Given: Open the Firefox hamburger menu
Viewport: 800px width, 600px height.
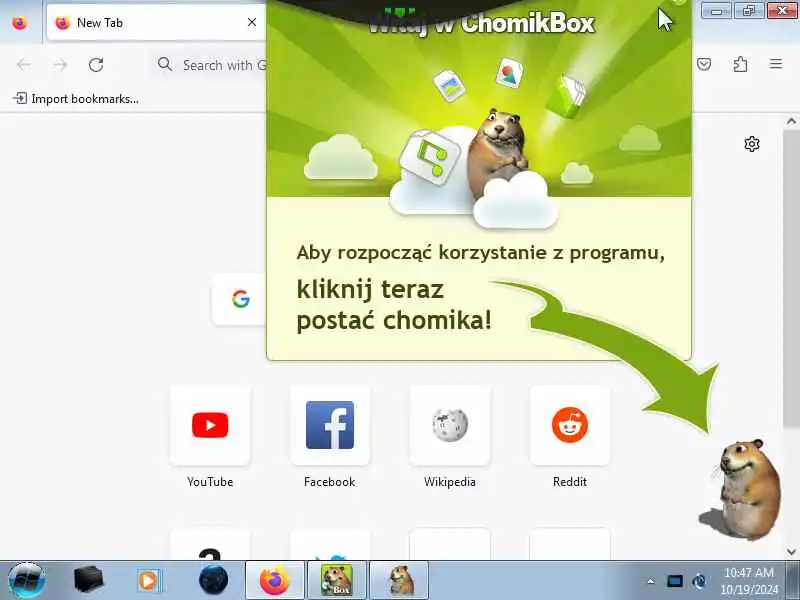Looking at the screenshot, I should point(776,64).
